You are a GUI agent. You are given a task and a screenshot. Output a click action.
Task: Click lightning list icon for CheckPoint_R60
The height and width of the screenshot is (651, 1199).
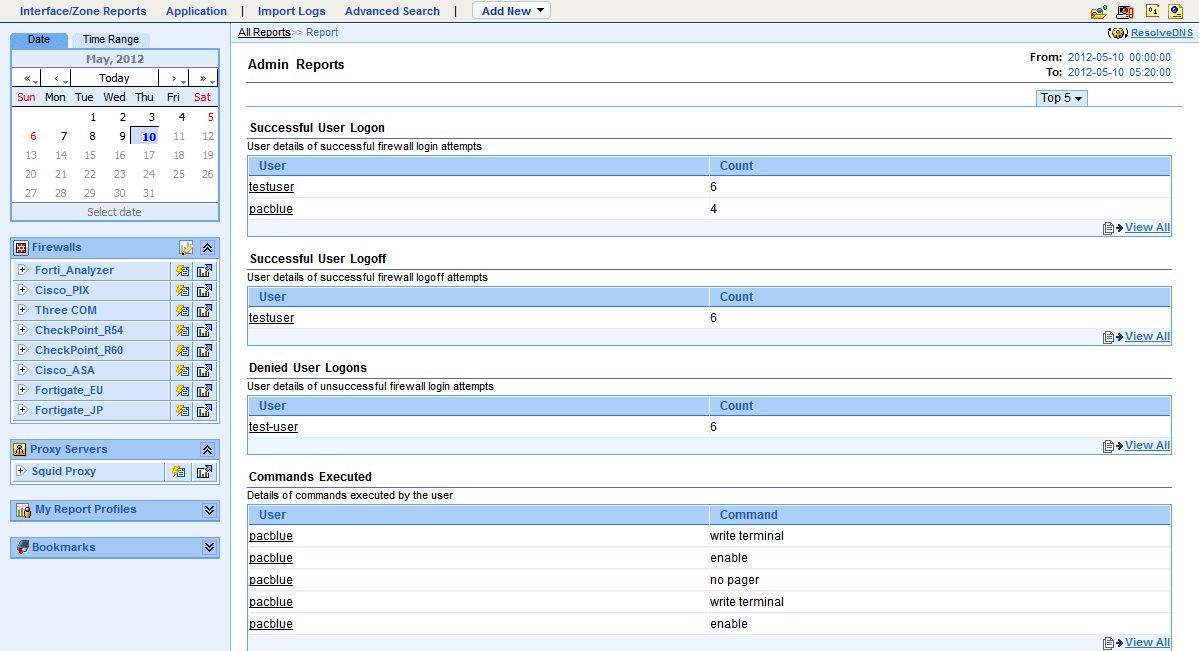182,350
